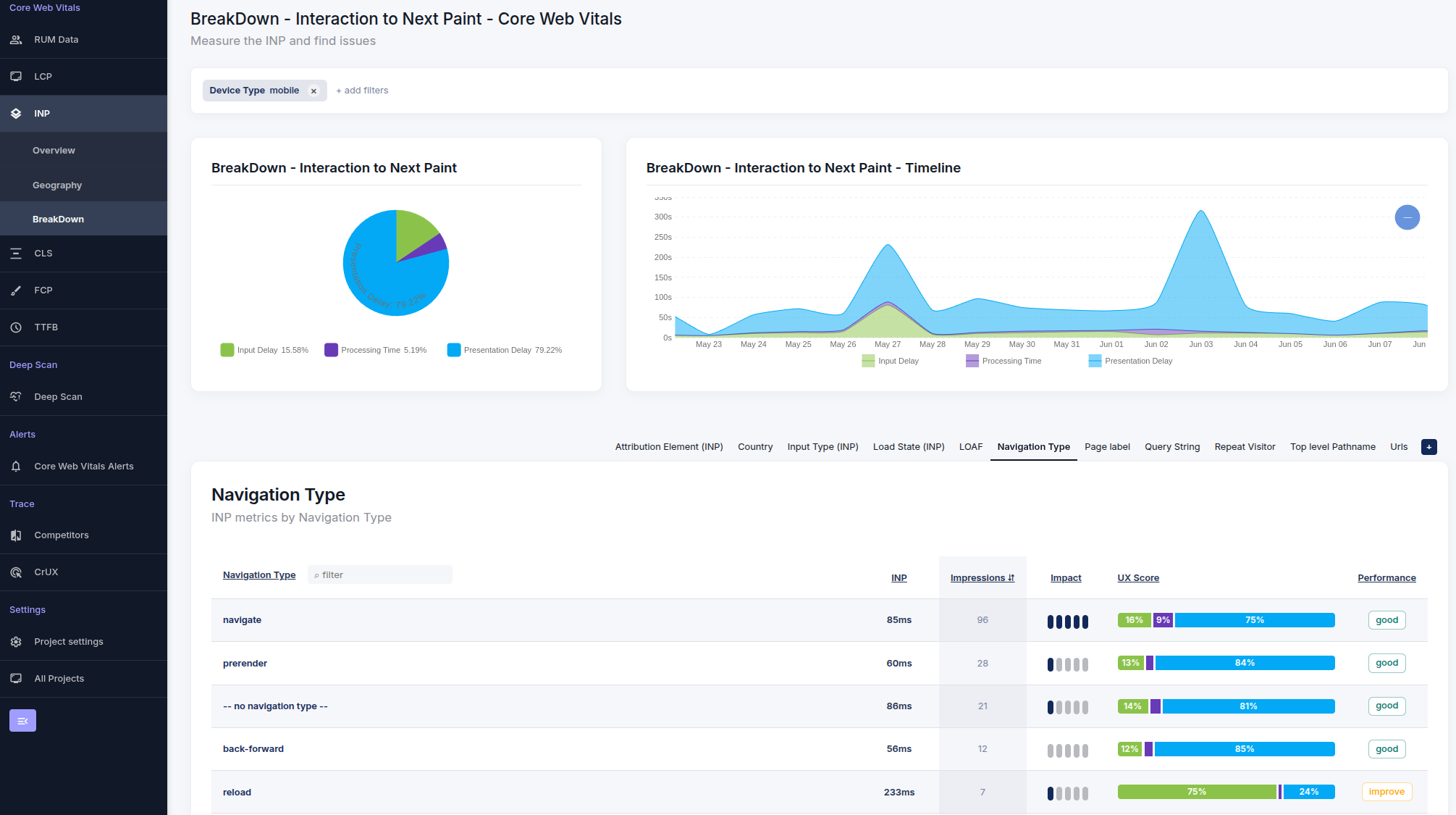Click the filter field in Navigation Type table
Viewport: 1456px width, 815px height.
pos(379,574)
